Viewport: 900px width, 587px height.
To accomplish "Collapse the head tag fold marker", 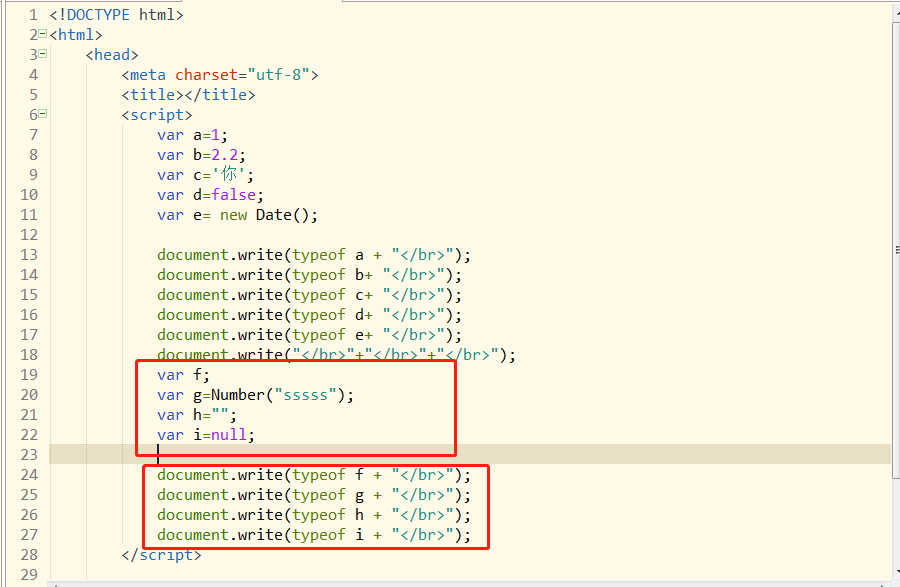I will (x=42, y=55).
